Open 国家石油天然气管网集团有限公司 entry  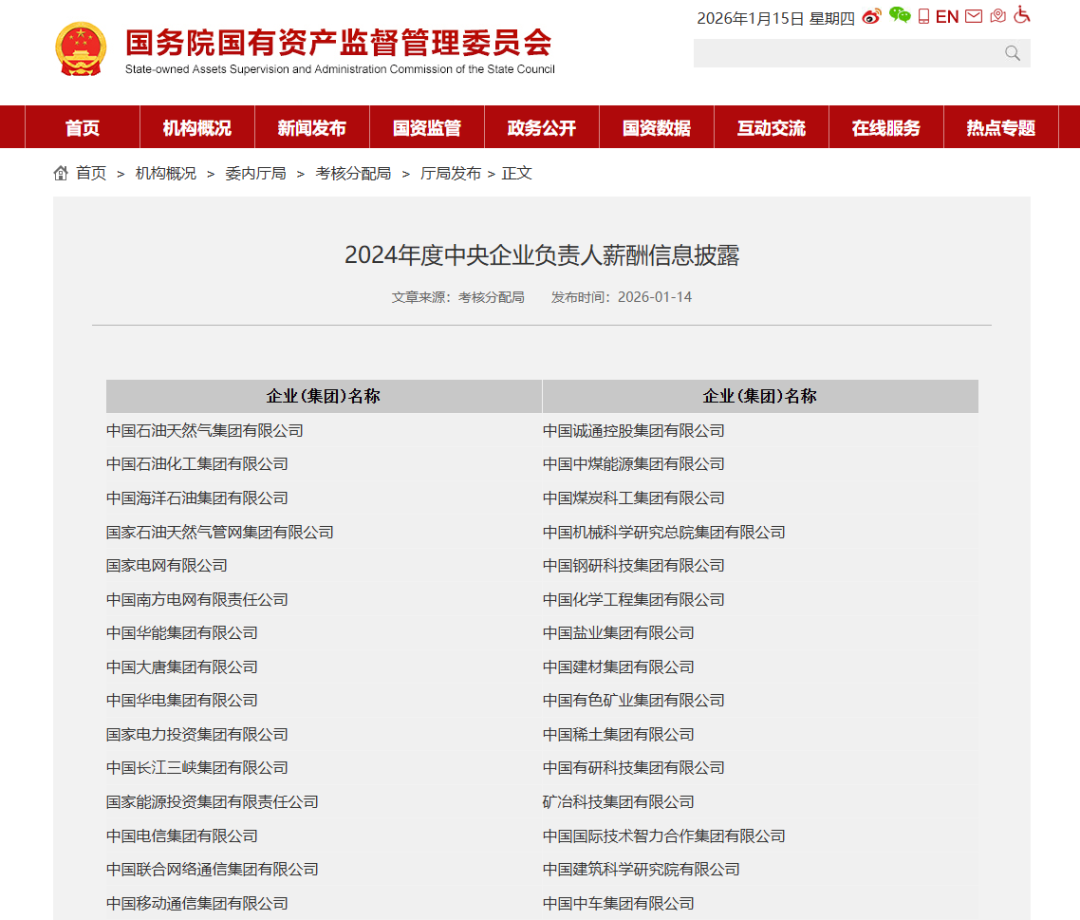click(x=220, y=532)
